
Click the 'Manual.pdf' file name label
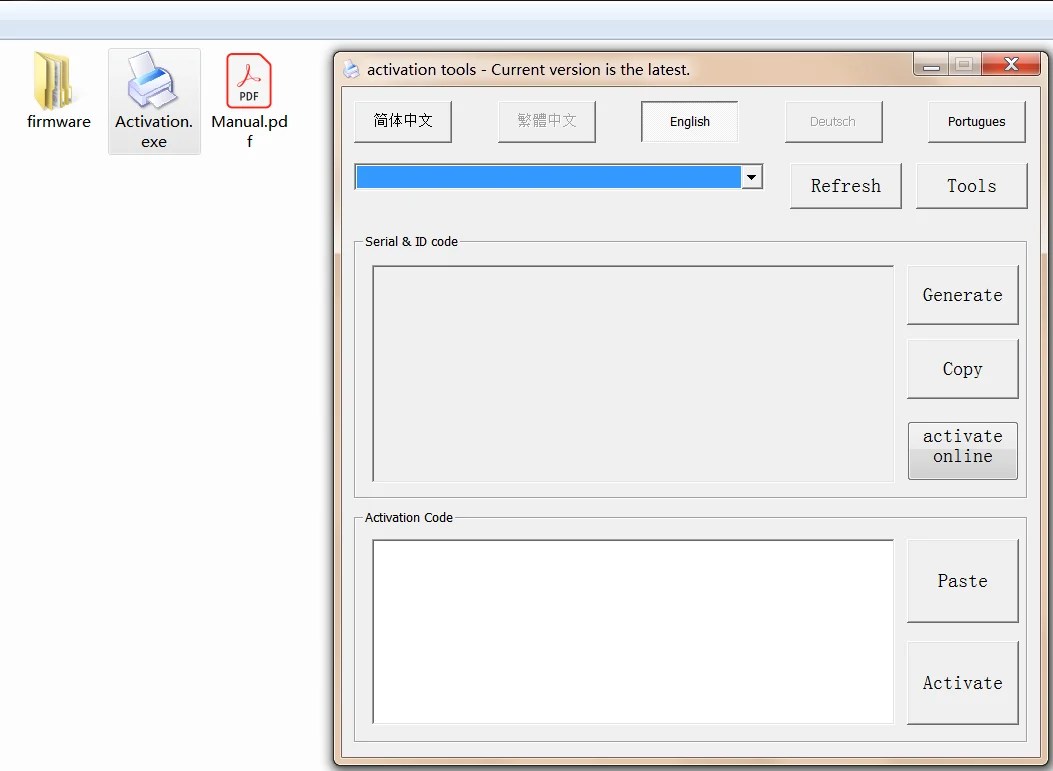(x=249, y=132)
